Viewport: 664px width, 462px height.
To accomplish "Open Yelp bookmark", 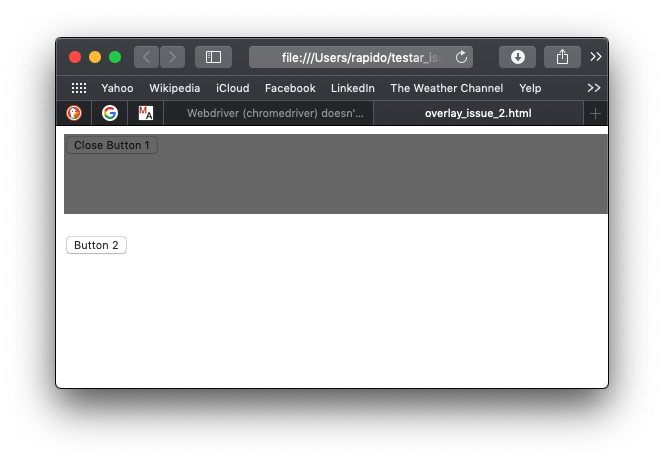I will (x=530, y=88).
